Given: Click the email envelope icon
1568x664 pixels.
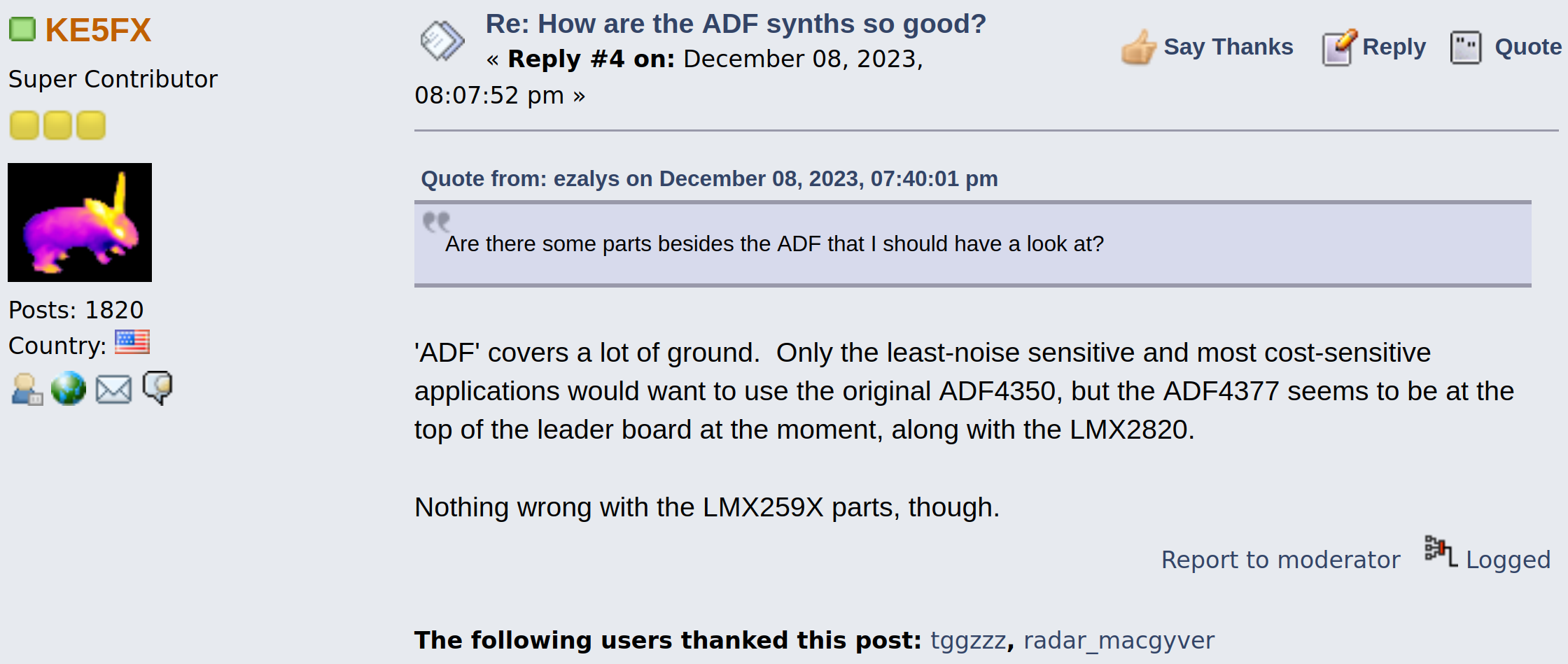Looking at the screenshot, I should pos(113,390).
